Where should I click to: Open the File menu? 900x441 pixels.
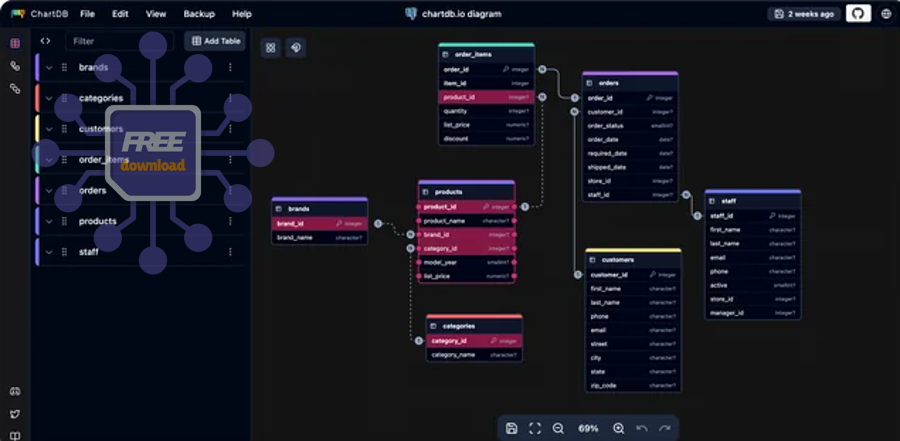point(87,14)
